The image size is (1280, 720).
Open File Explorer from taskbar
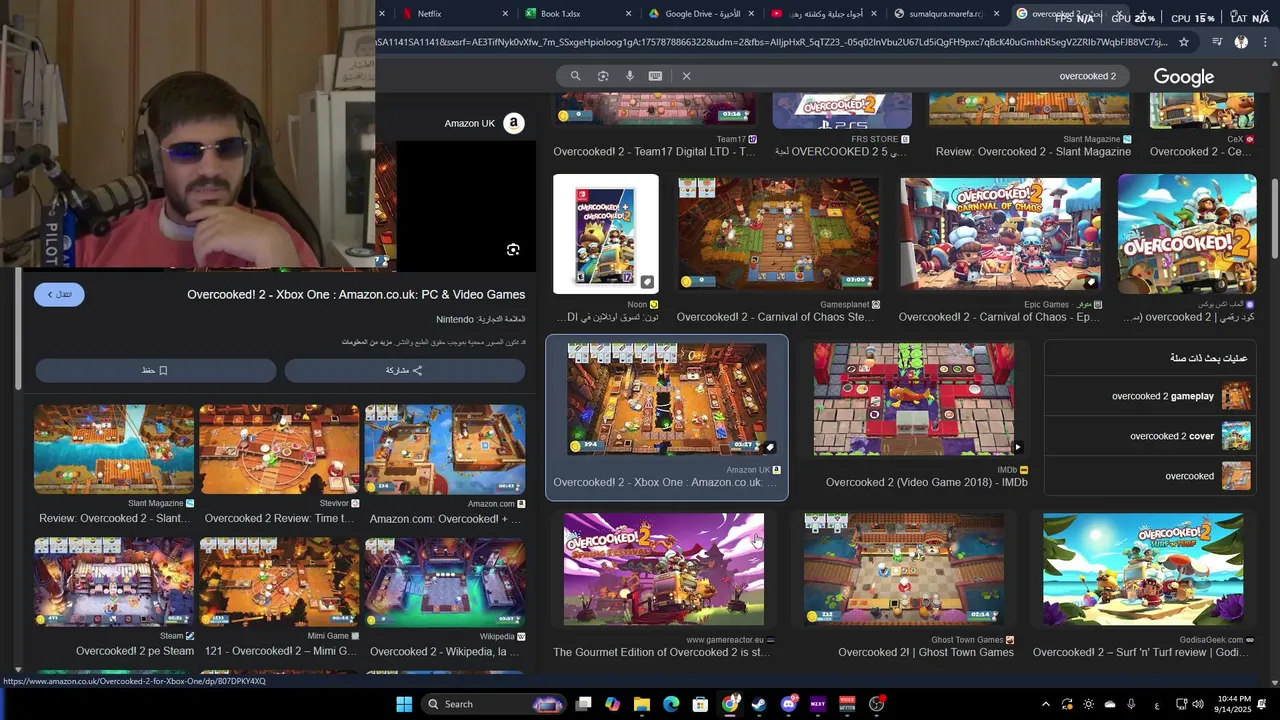point(642,704)
